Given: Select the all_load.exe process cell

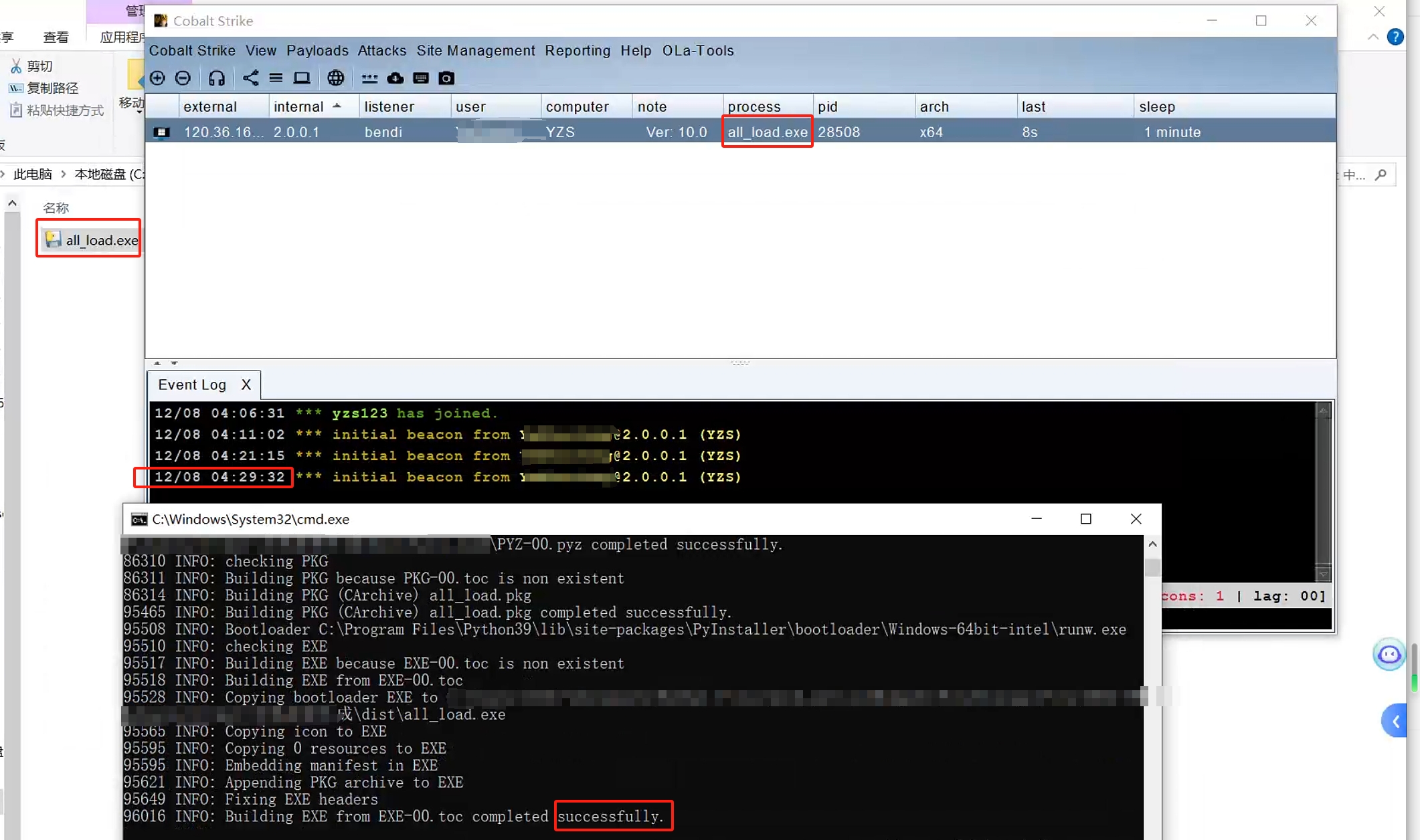Looking at the screenshot, I should (768, 132).
